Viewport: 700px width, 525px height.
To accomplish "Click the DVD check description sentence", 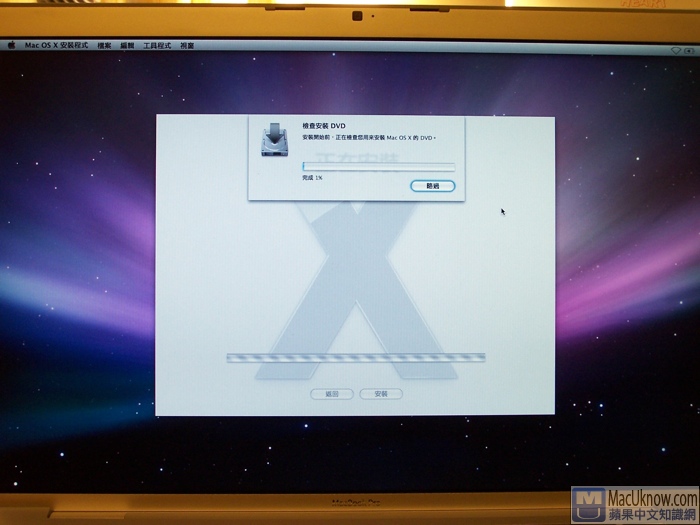I will (x=369, y=138).
